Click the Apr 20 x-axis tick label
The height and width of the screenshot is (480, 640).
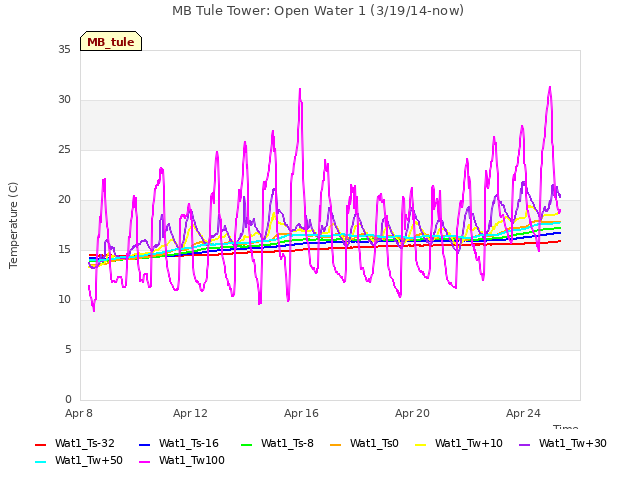[x=412, y=413]
